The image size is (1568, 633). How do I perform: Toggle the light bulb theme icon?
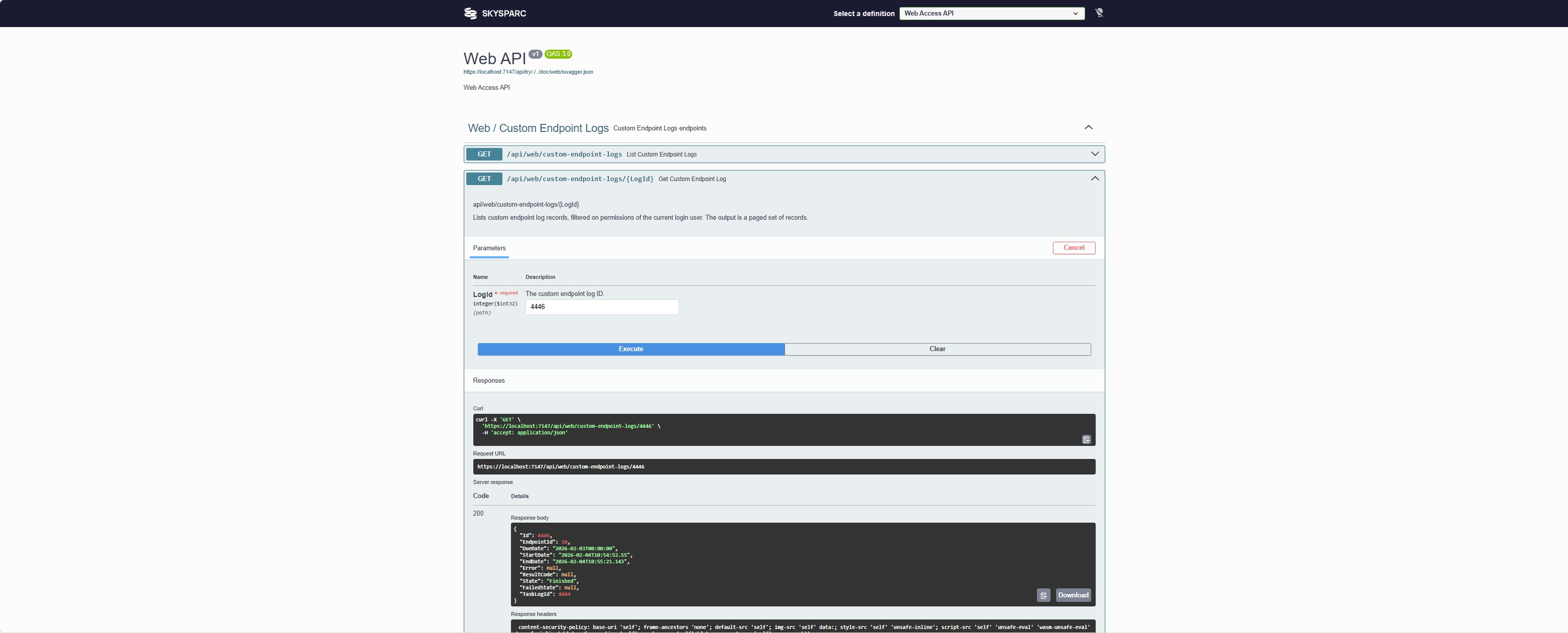tap(1099, 13)
